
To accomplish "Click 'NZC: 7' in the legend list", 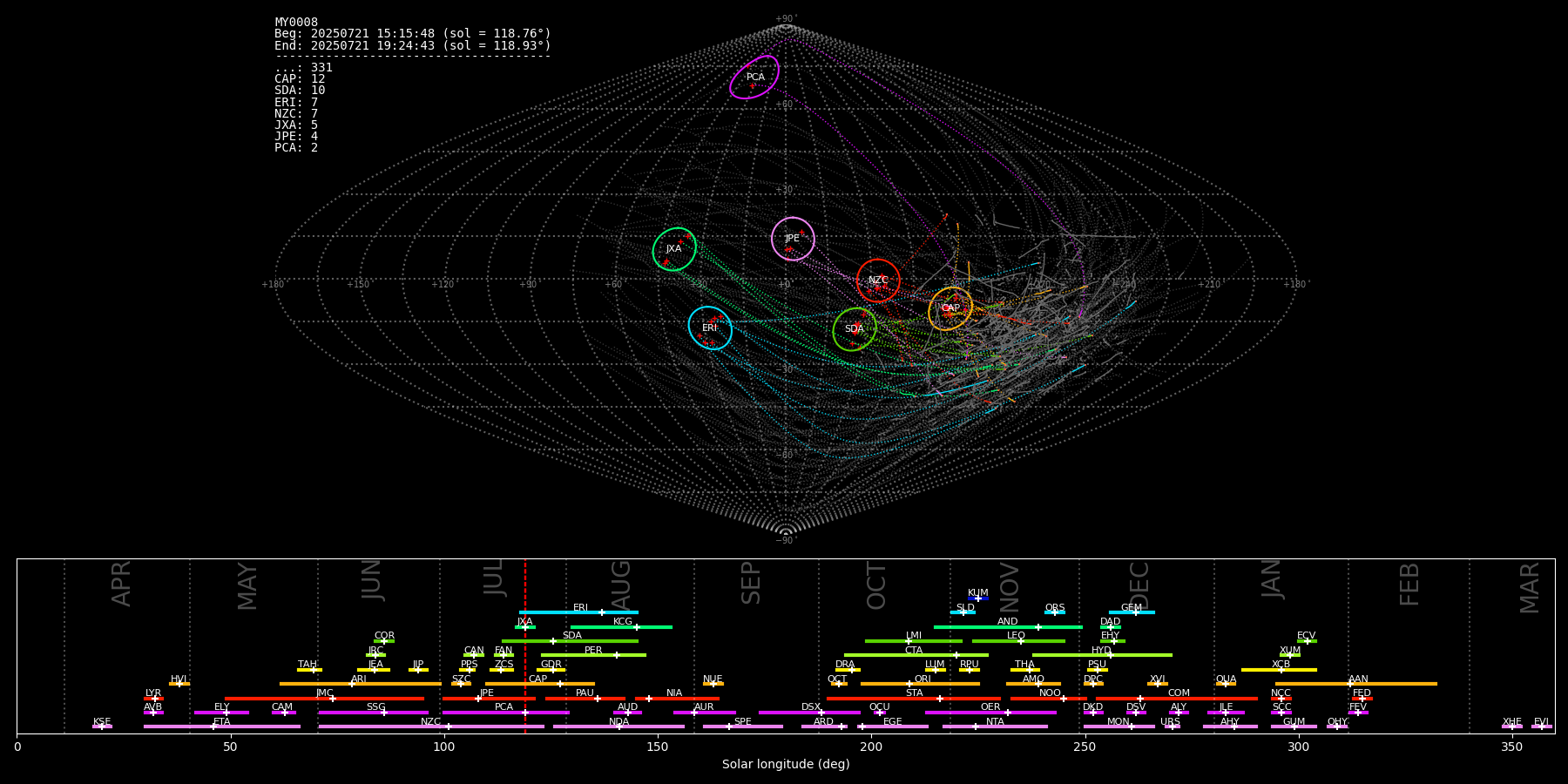I will click(296, 113).
